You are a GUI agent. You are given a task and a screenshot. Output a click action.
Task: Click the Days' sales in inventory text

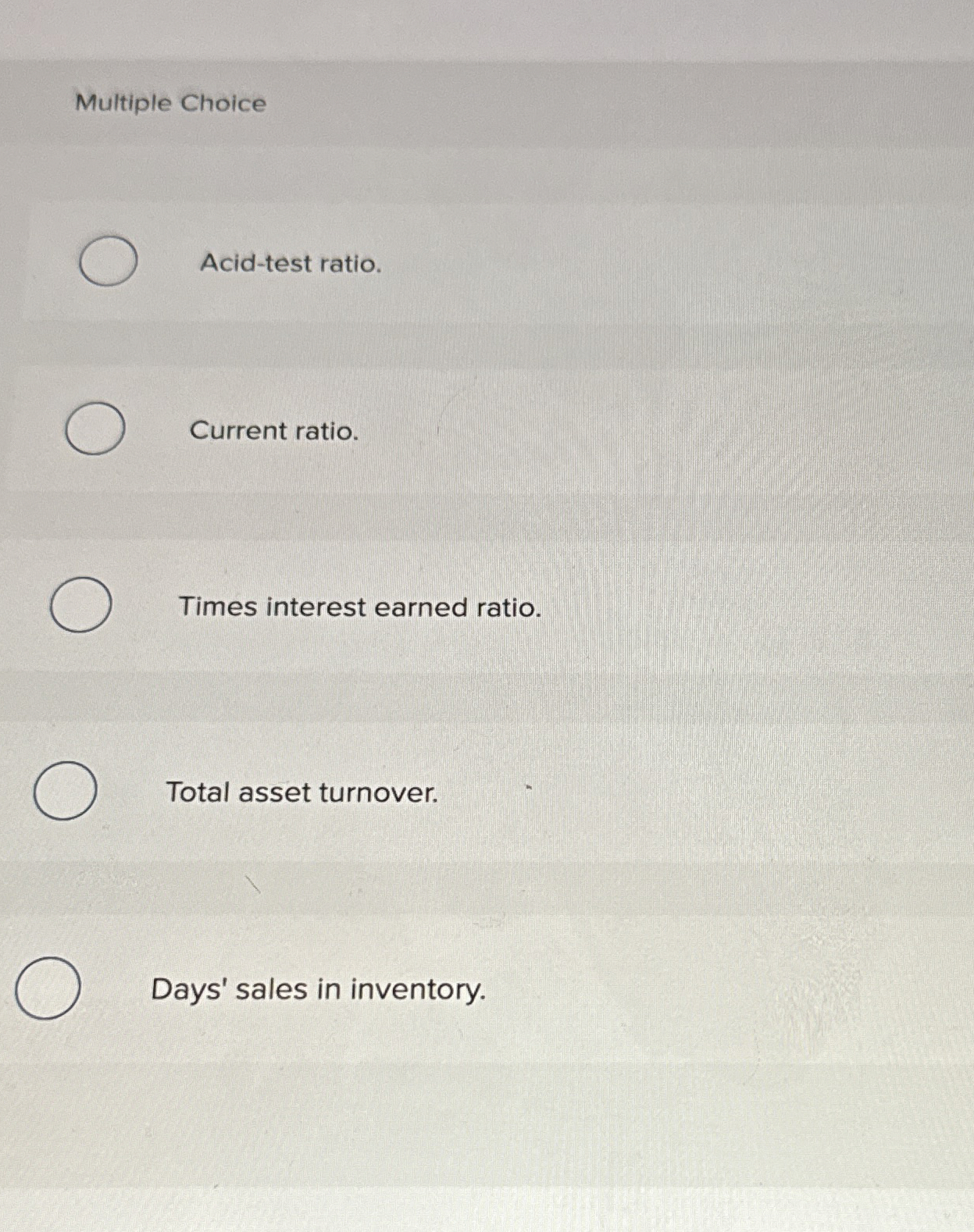point(319,991)
